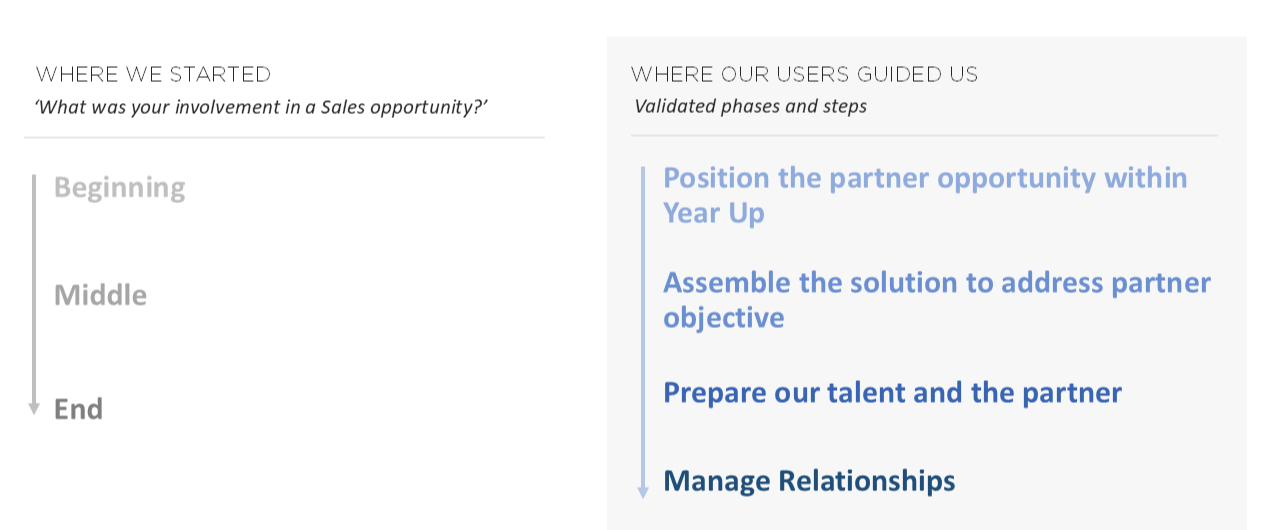Click the Beginning label
Image resolution: width=1280 pixels, height=530 pixels.
tap(120, 188)
